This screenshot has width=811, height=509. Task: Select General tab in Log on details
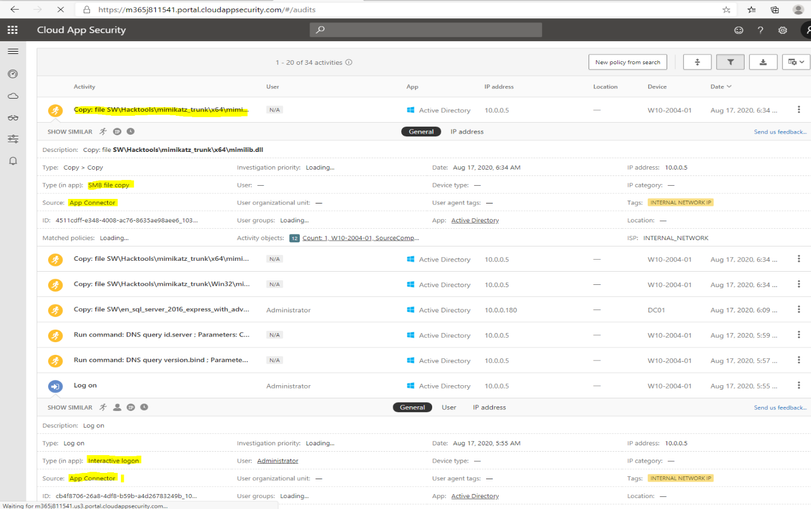click(x=412, y=407)
